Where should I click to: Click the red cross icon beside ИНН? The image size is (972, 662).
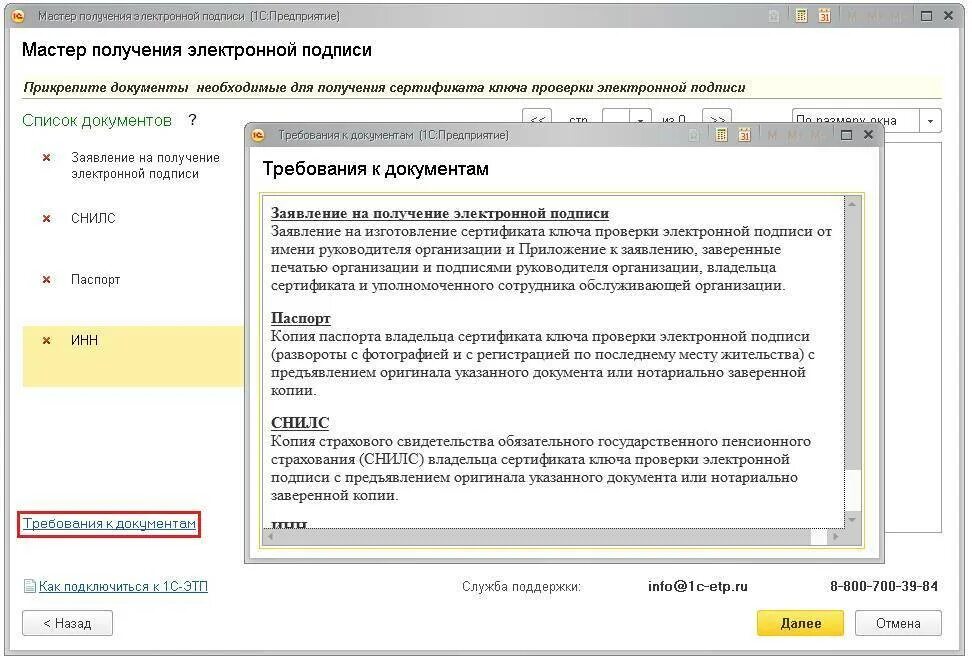click(x=46, y=340)
